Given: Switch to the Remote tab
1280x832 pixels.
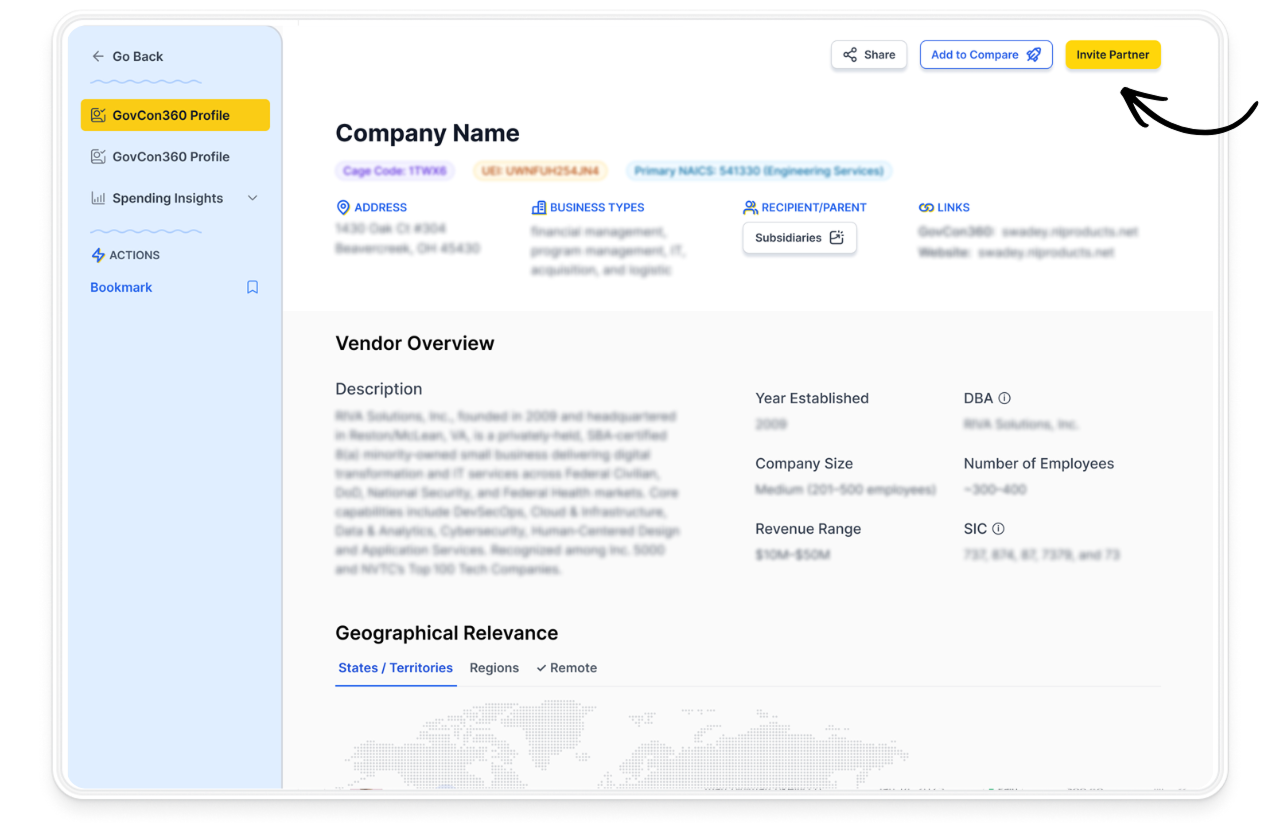Looking at the screenshot, I should [x=566, y=668].
